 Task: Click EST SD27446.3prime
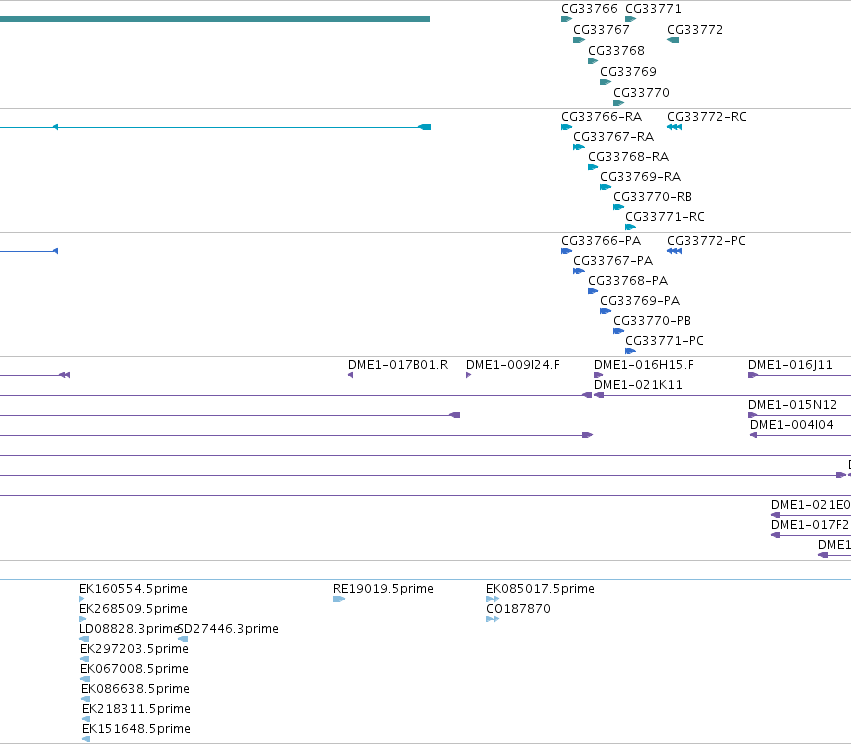pyautogui.click(x=228, y=629)
